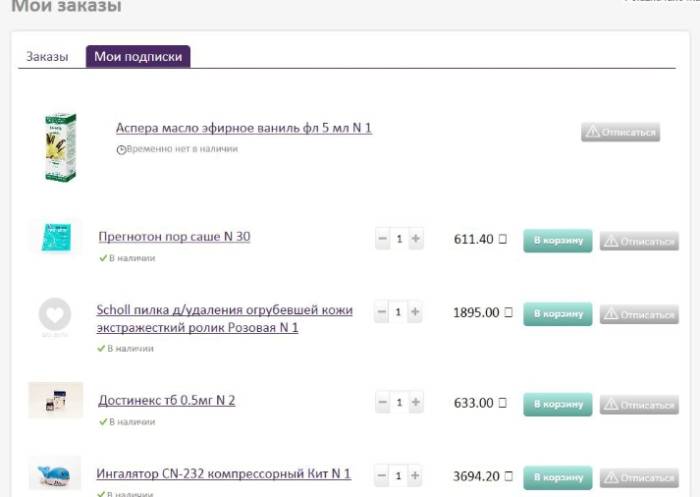Click the Scholl heart placeholder image

coord(55,315)
